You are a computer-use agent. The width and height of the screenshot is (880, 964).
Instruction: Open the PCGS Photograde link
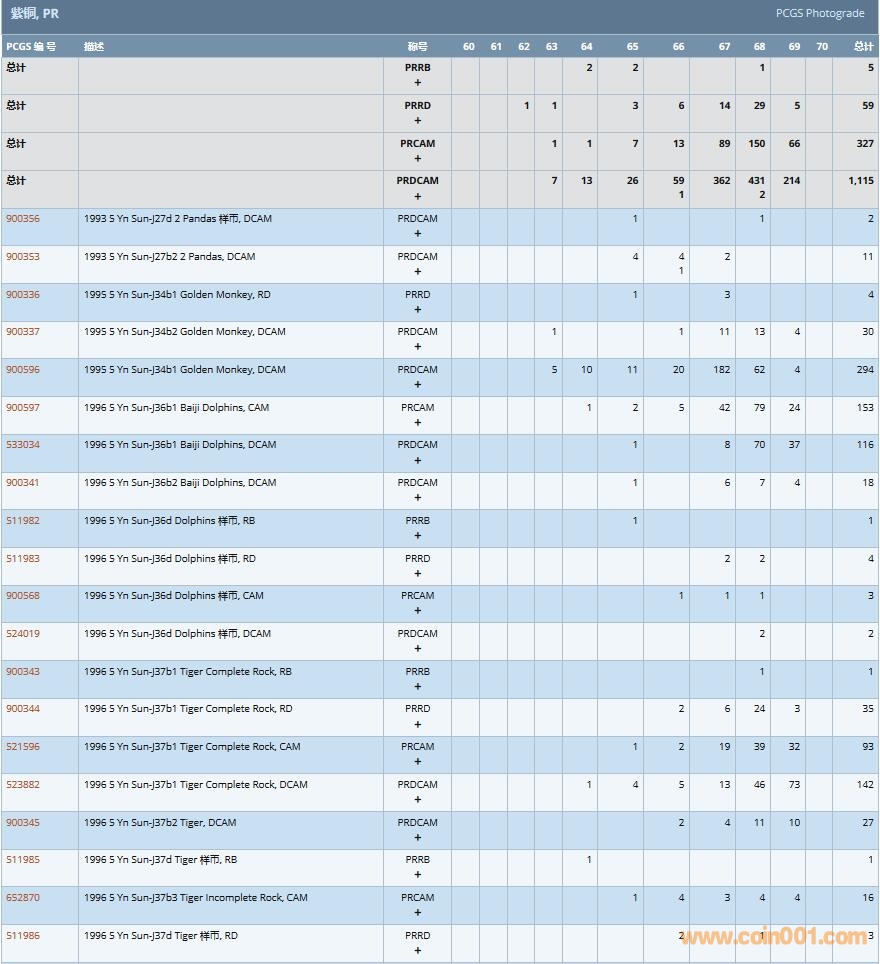pos(819,13)
